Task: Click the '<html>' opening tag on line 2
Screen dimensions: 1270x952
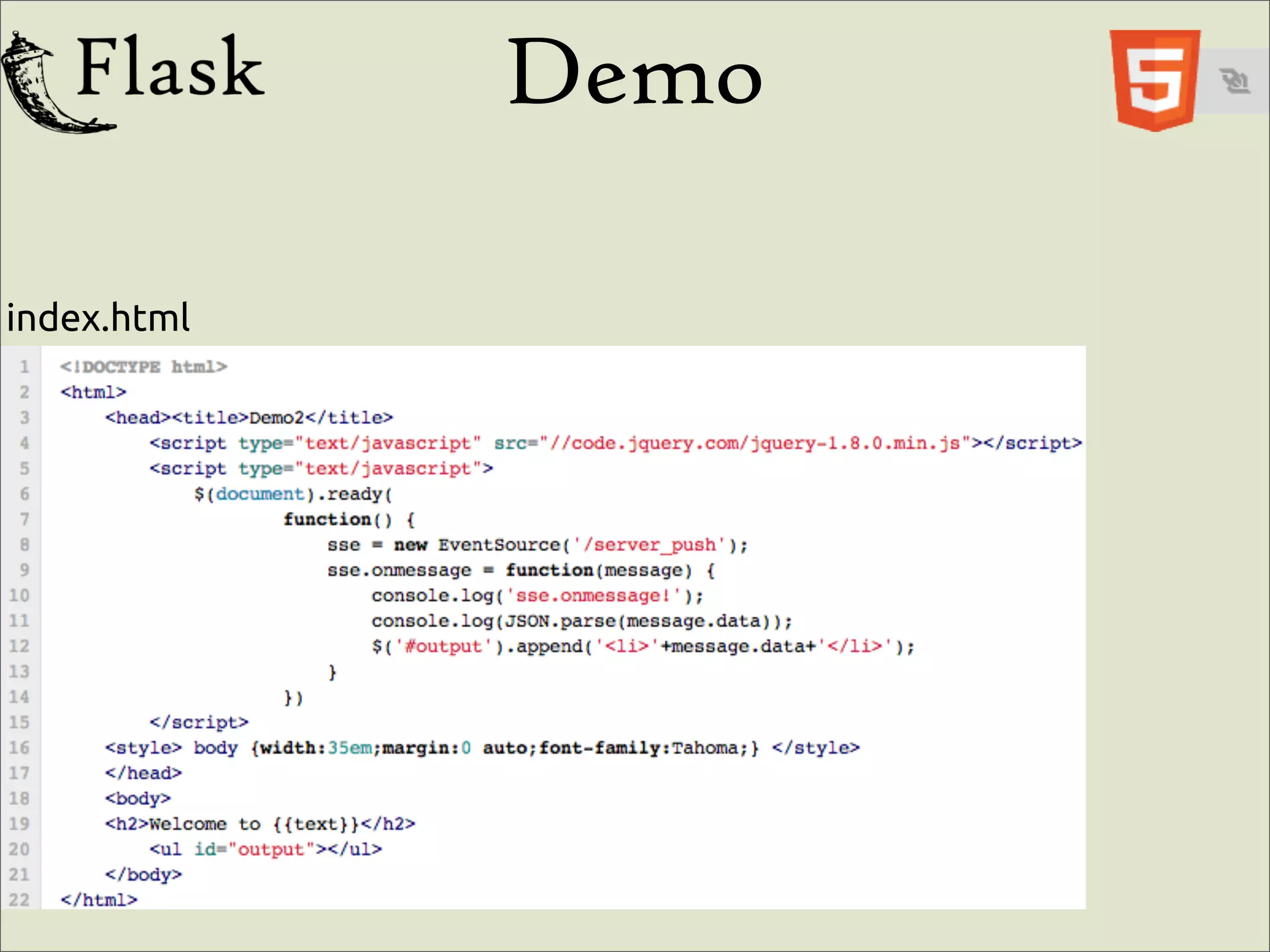Action: tap(93, 392)
